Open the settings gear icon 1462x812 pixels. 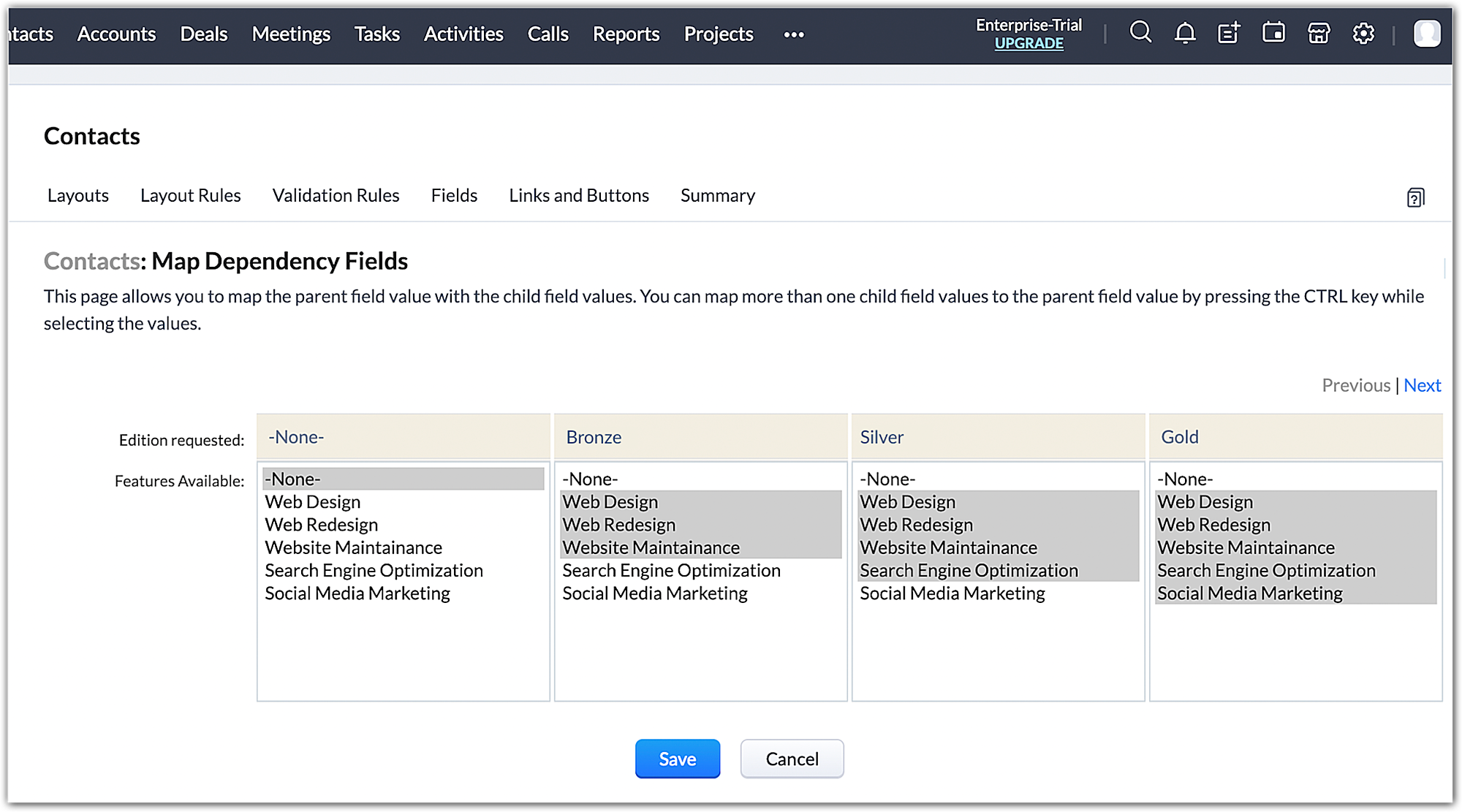coord(1363,33)
